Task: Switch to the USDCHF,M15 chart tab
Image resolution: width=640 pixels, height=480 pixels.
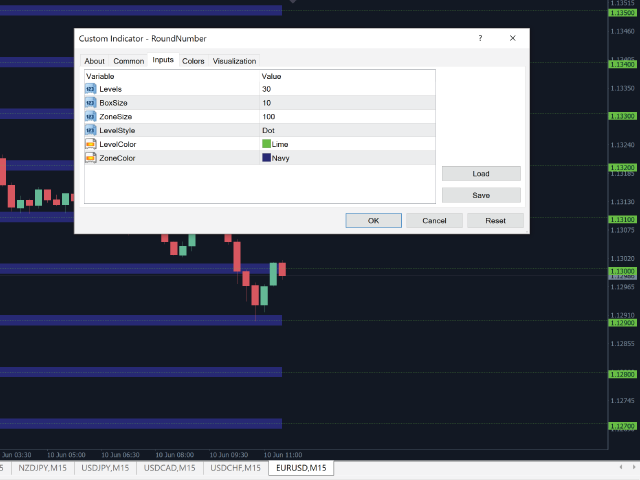Action: tap(236, 468)
